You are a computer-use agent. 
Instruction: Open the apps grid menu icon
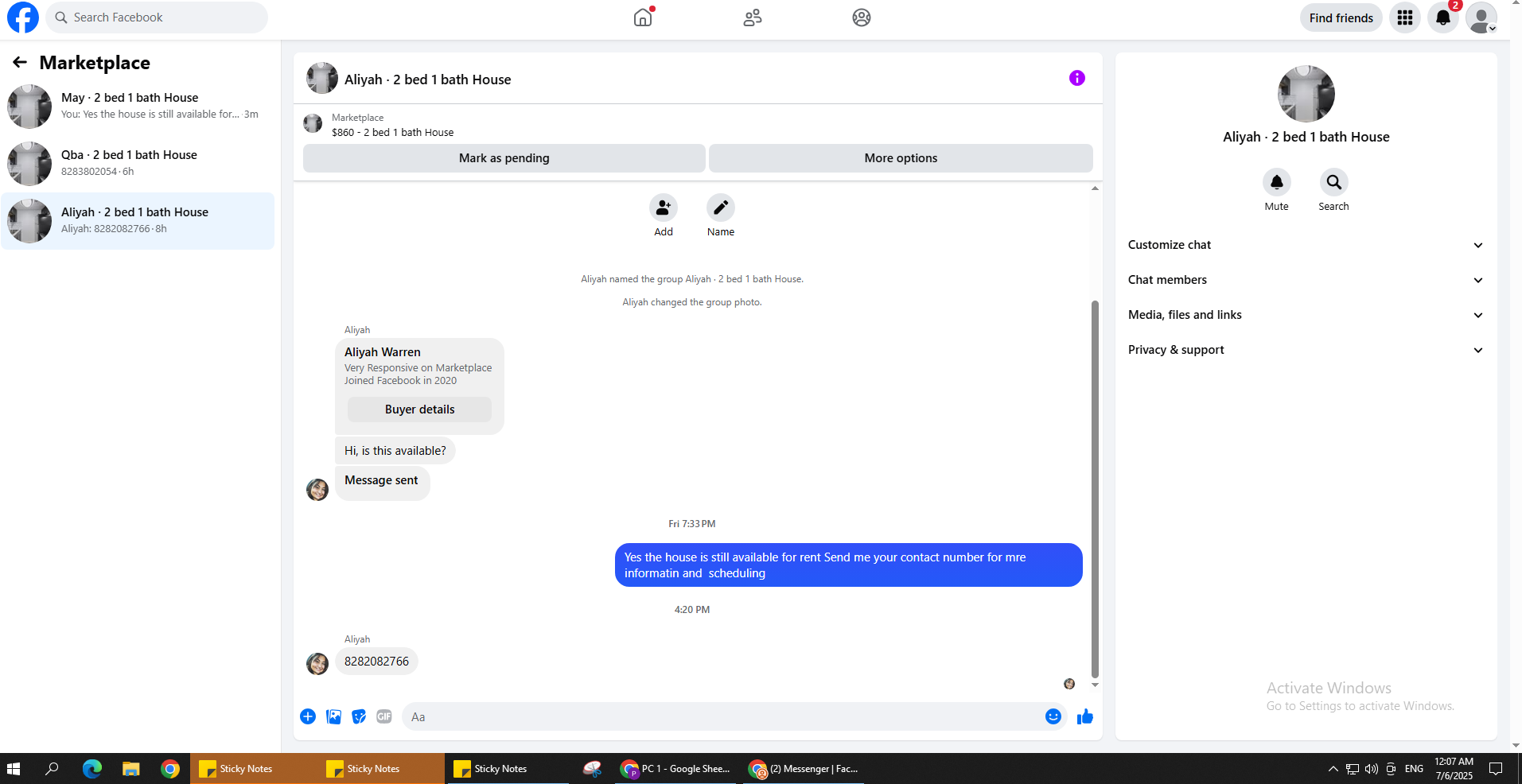point(1405,17)
